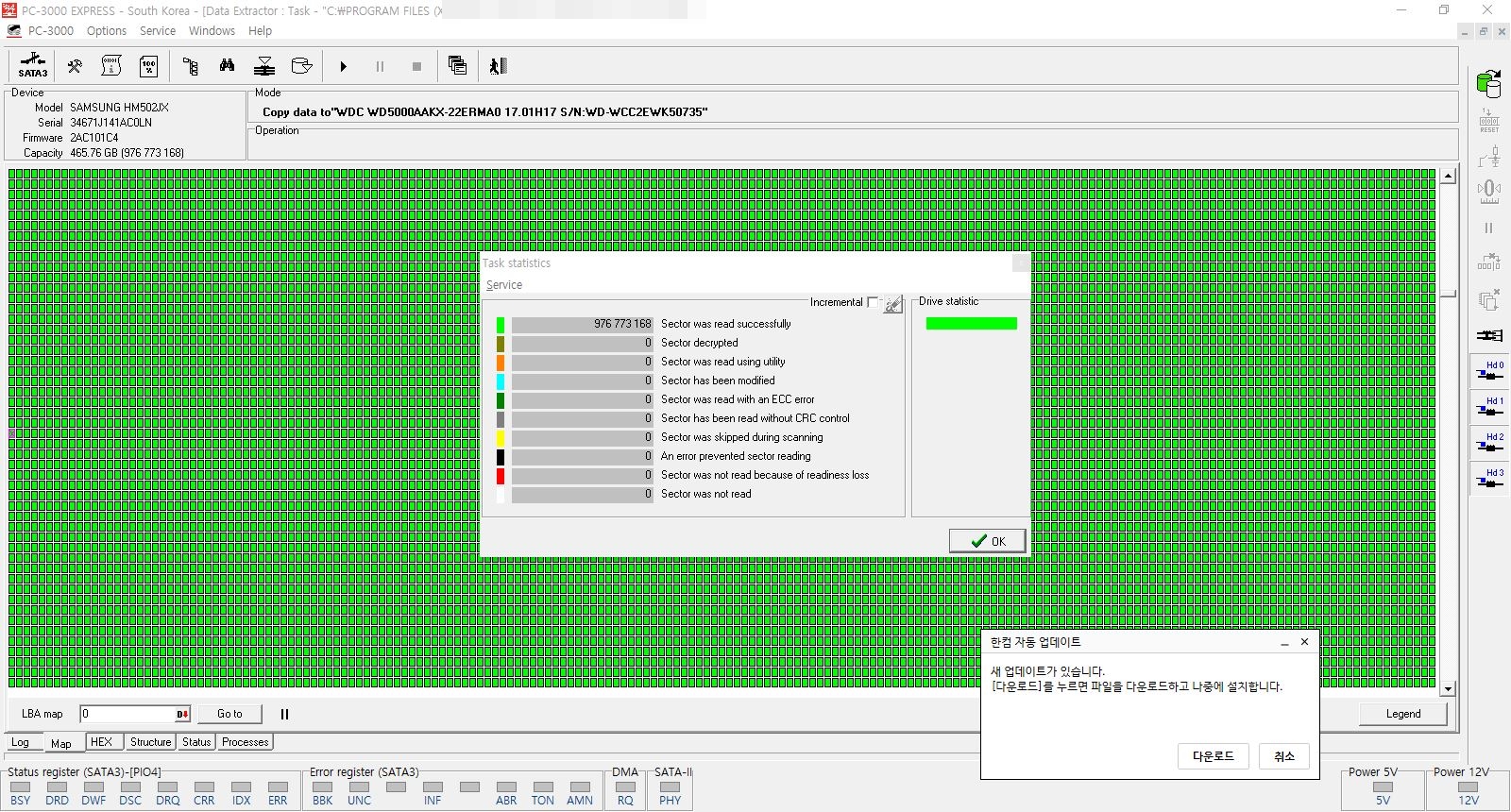Click the relay switch icon in the side panel
Viewport: 1511px width, 812px height.
pyautogui.click(x=1489, y=157)
